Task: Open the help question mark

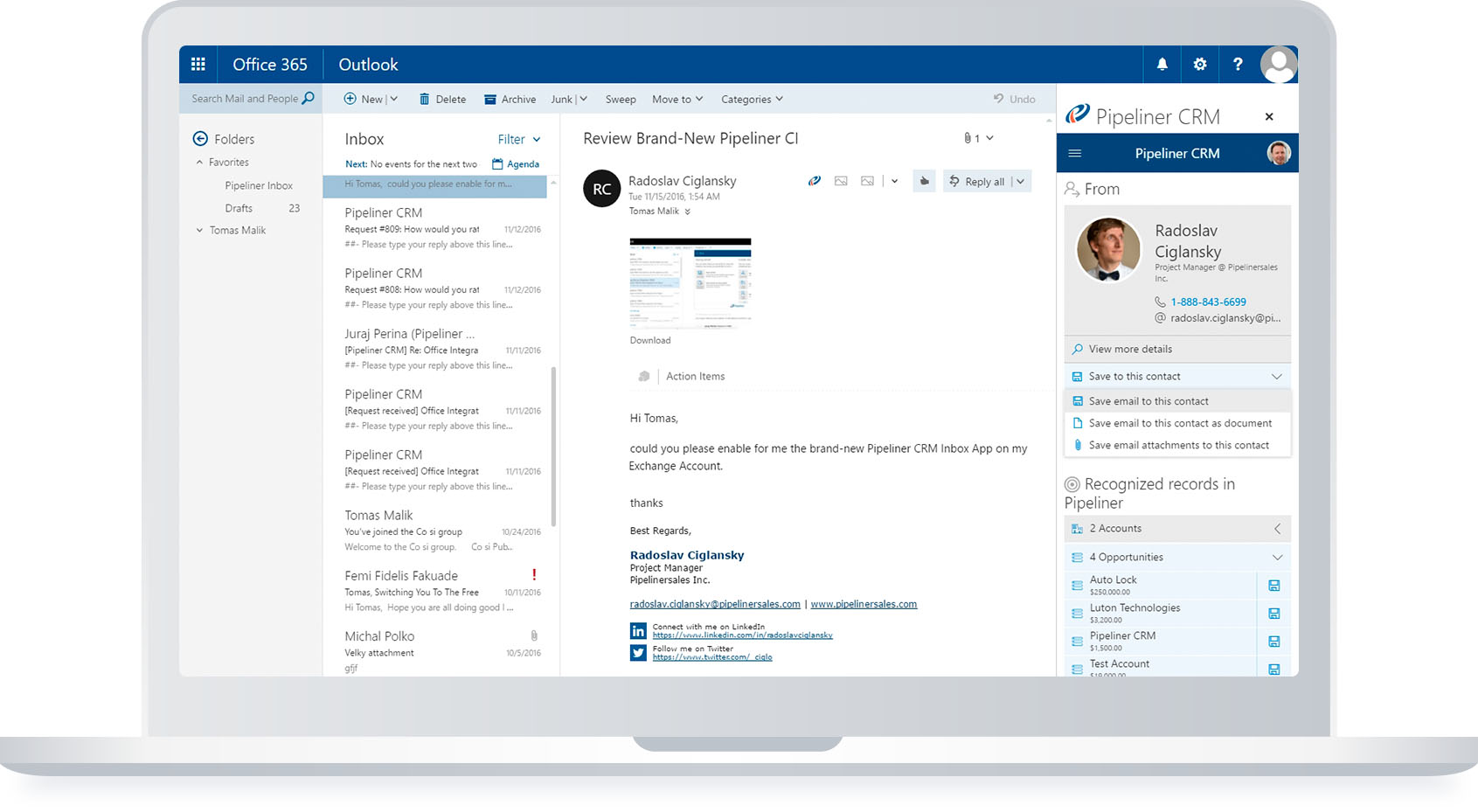Action: pyautogui.click(x=1238, y=64)
